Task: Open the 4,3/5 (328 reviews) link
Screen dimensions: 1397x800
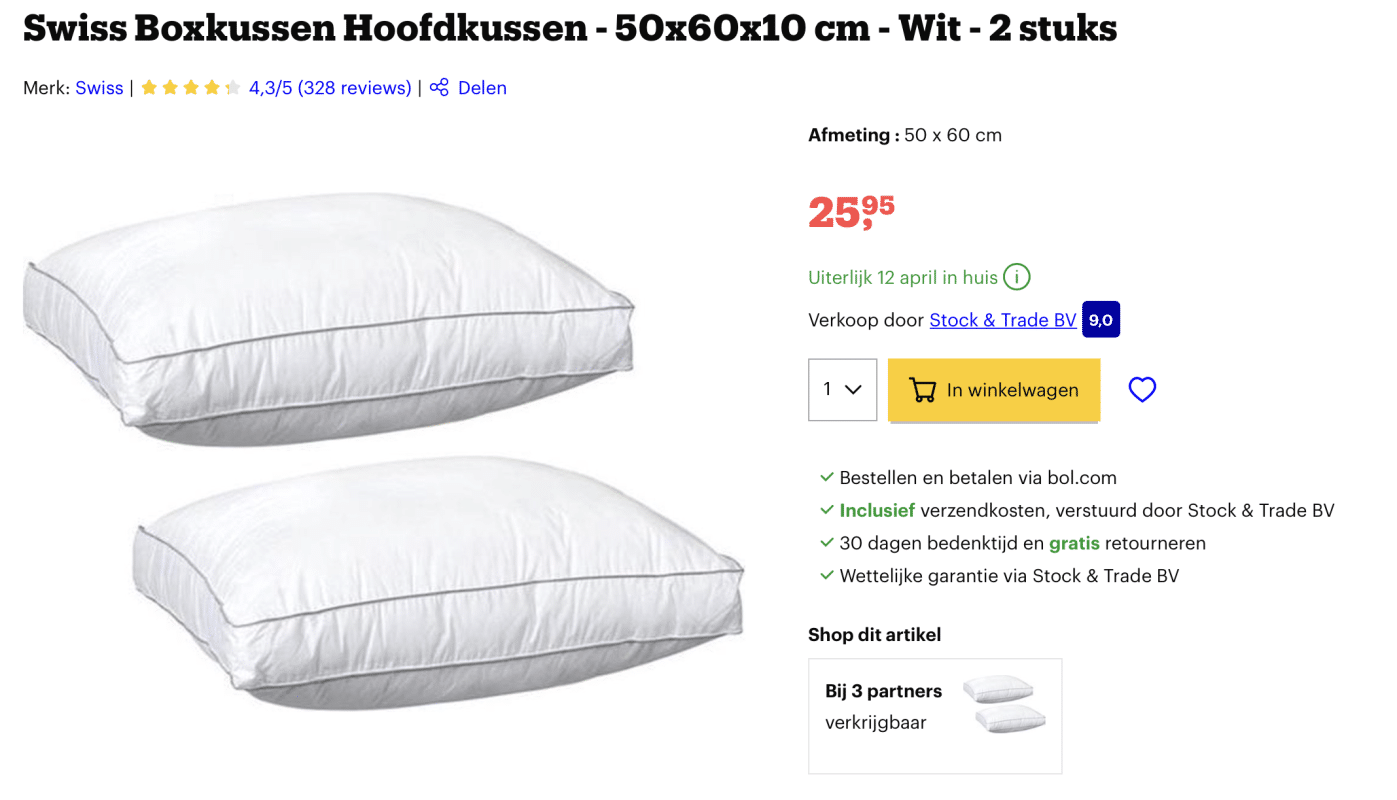Action: [330, 88]
